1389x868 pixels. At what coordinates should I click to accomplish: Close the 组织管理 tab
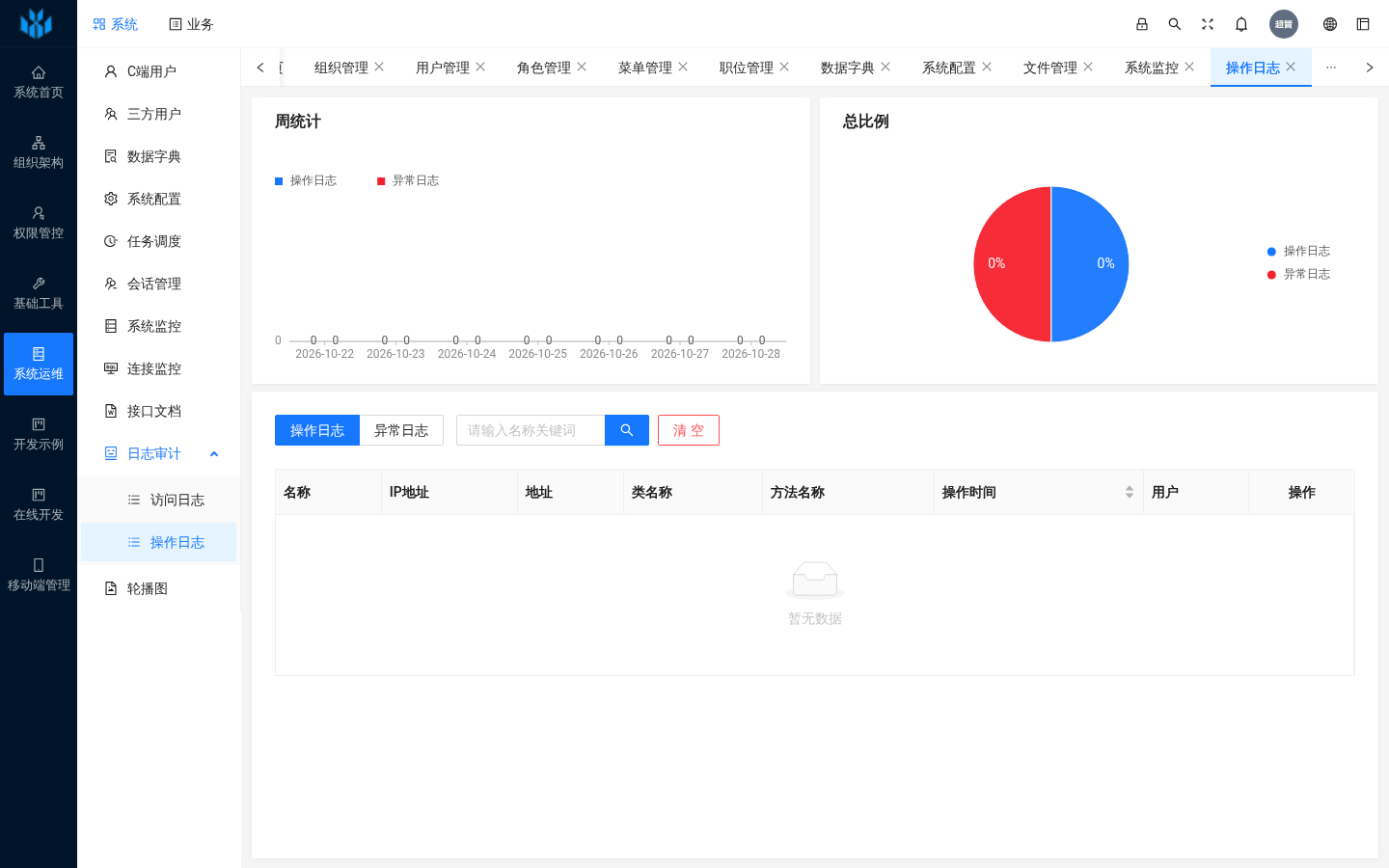pos(379,67)
